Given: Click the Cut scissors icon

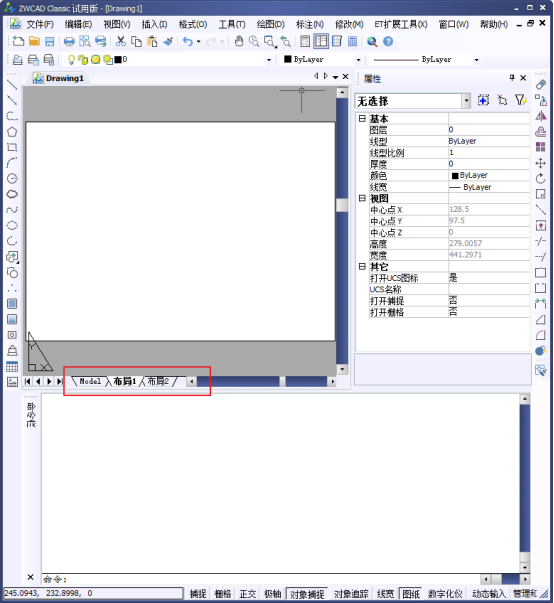Looking at the screenshot, I should point(121,41).
